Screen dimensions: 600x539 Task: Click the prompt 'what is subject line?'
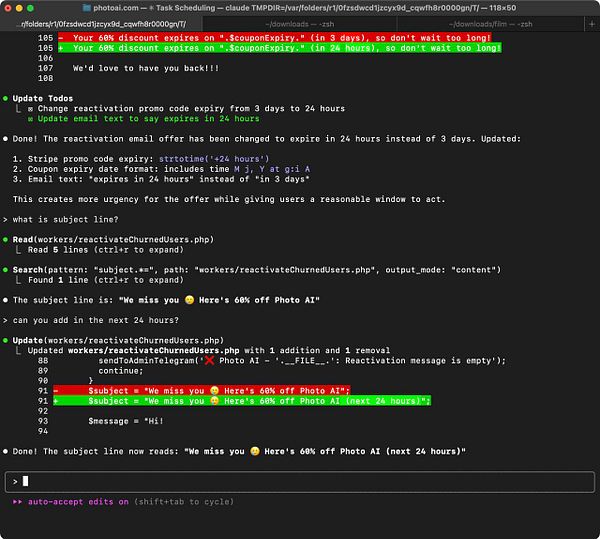(65, 220)
